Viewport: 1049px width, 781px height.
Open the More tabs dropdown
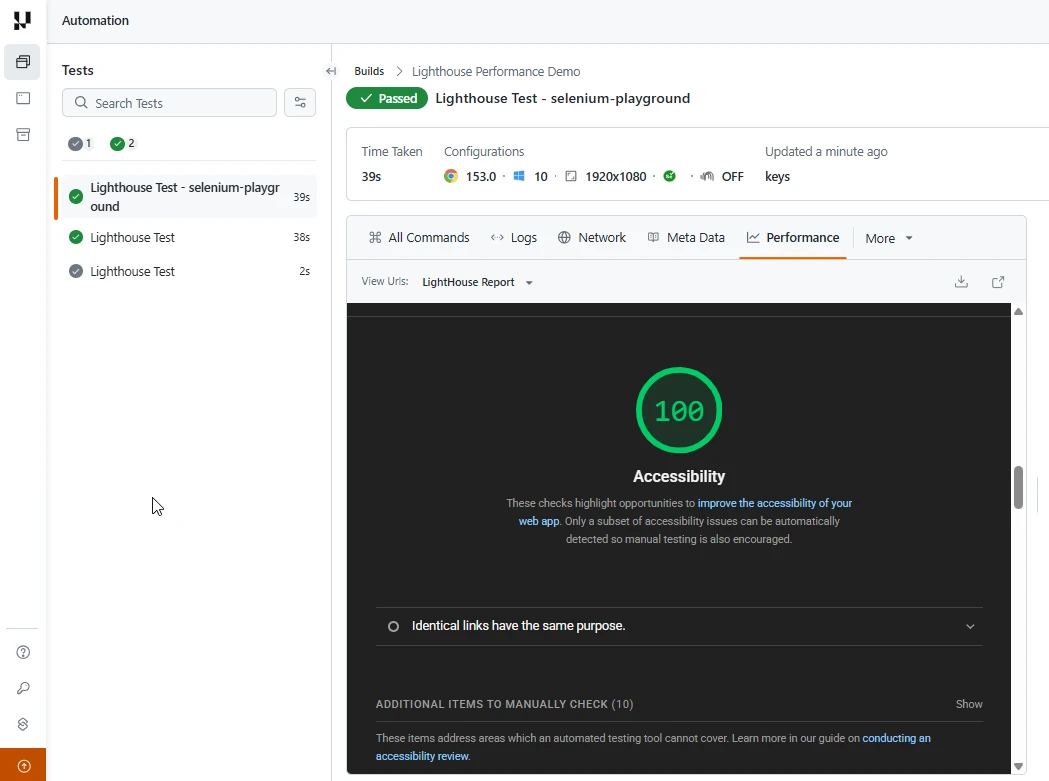coord(889,238)
